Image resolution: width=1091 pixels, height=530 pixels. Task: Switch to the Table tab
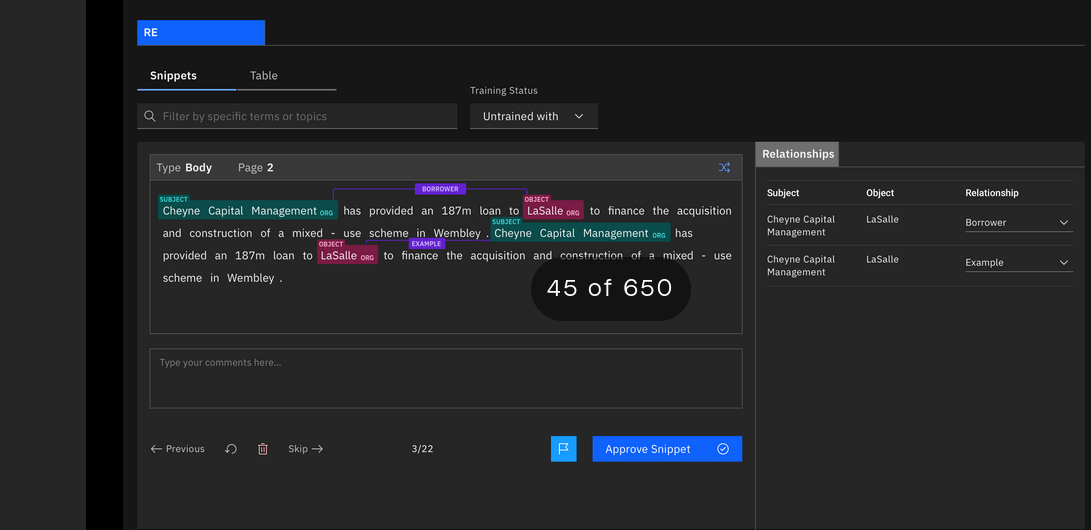tap(264, 76)
